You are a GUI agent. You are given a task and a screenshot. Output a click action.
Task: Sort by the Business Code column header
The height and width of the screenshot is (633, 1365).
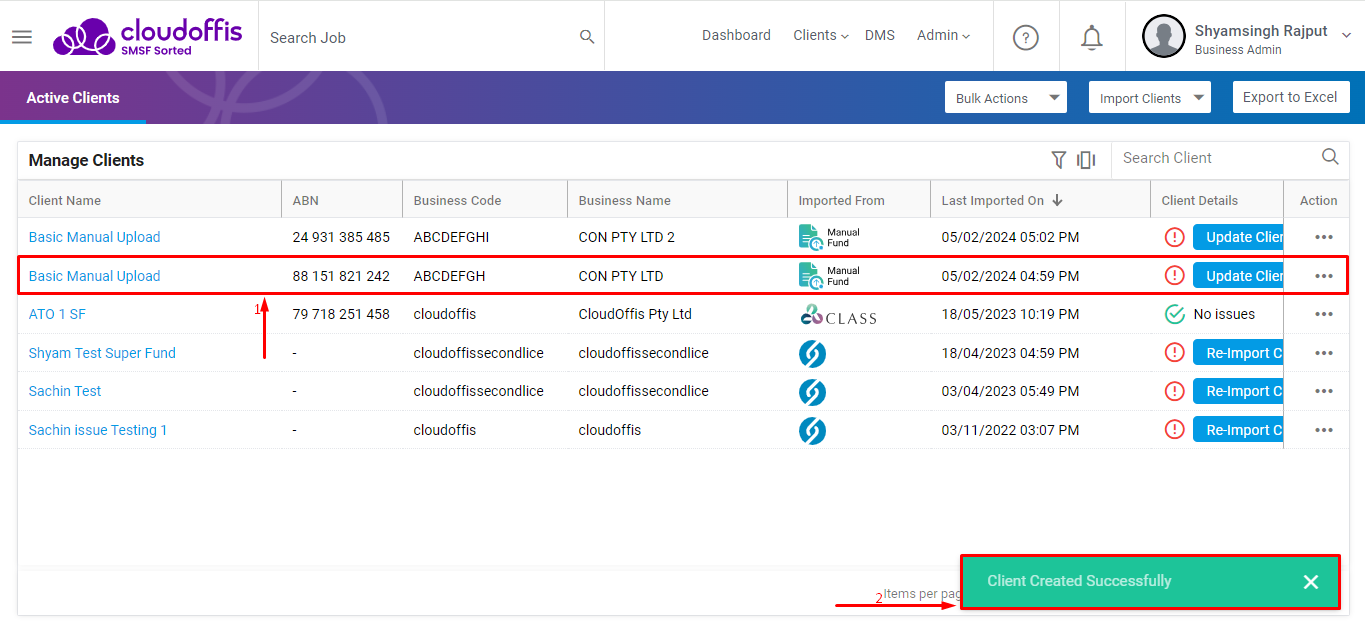457,200
